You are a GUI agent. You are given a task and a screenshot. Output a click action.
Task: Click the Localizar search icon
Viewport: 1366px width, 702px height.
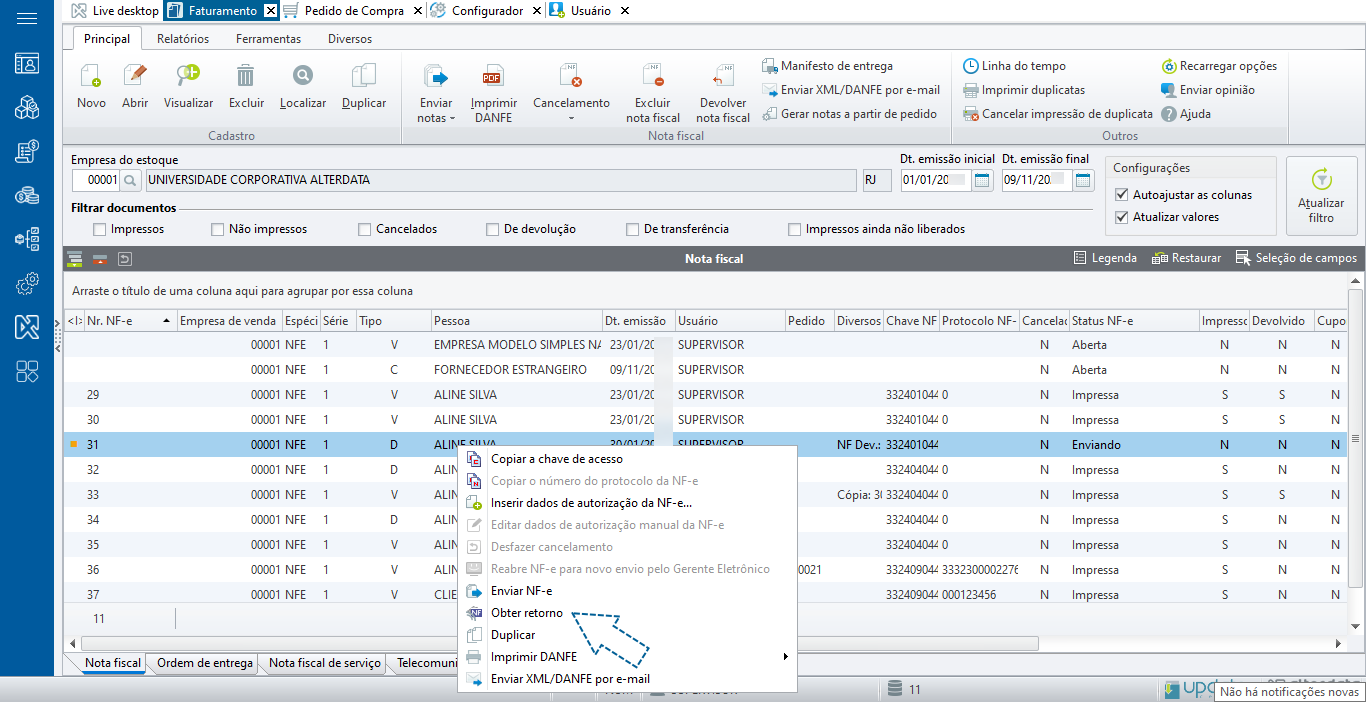[302, 76]
